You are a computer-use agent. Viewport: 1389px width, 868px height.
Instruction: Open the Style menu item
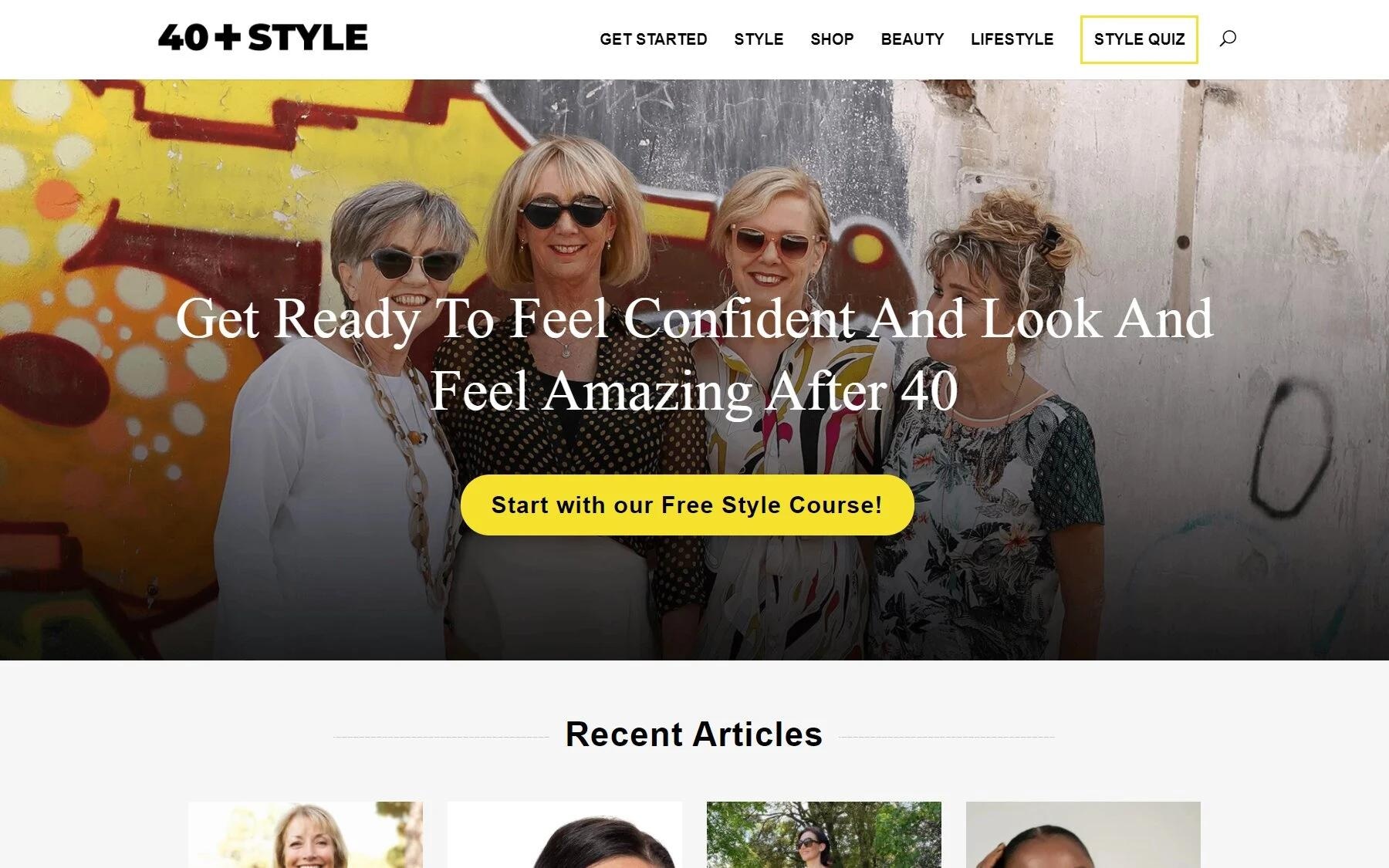pyautogui.click(x=759, y=39)
